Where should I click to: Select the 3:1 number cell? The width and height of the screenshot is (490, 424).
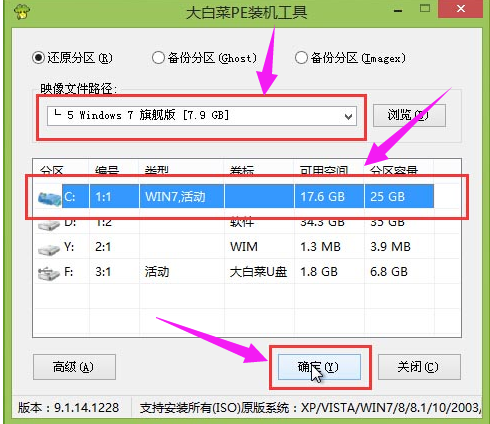[x=103, y=272]
